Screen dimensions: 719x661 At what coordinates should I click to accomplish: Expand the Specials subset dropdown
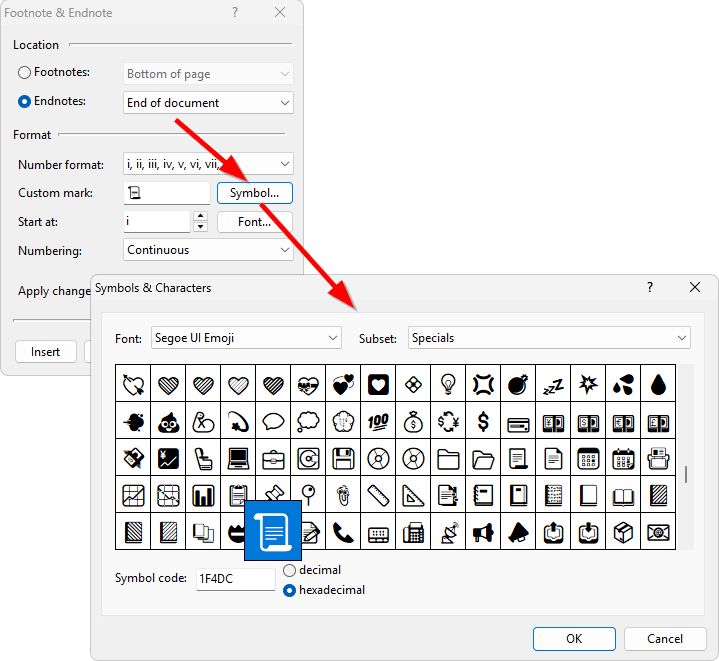coord(549,338)
